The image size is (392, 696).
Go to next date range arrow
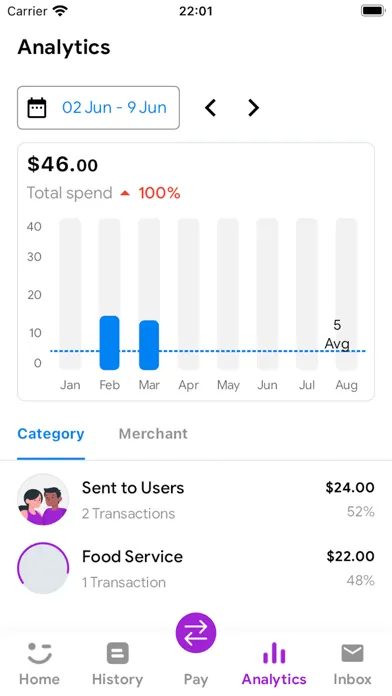(253, 107)
